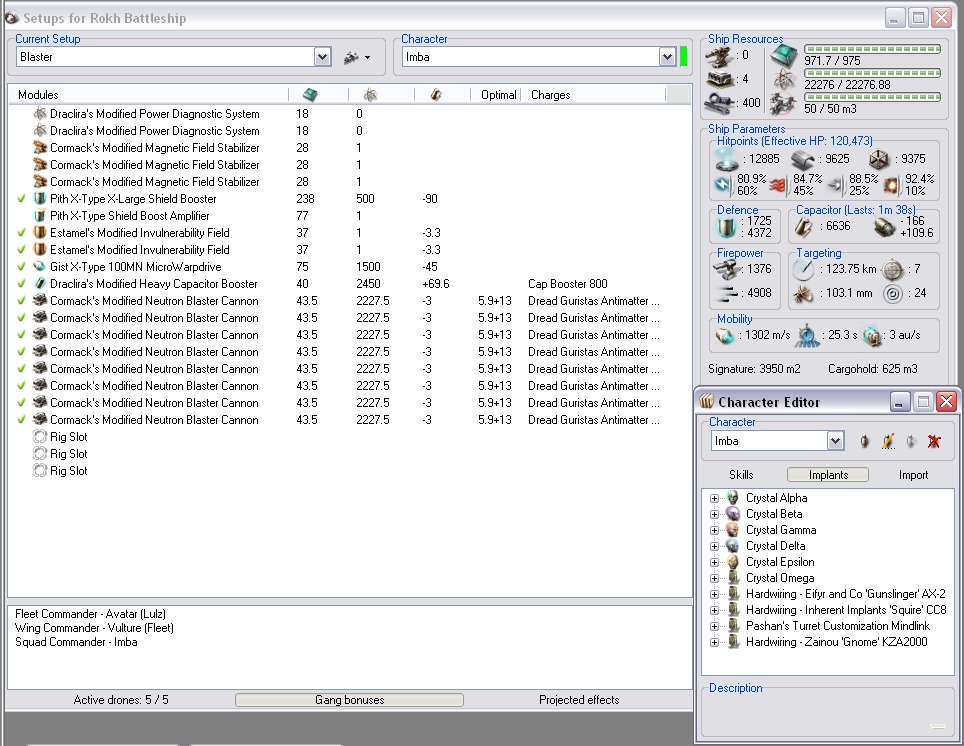Click the warp speed icon showing 3 au/s
Screen dimensions: 964x746
click(x=872, y=336)
